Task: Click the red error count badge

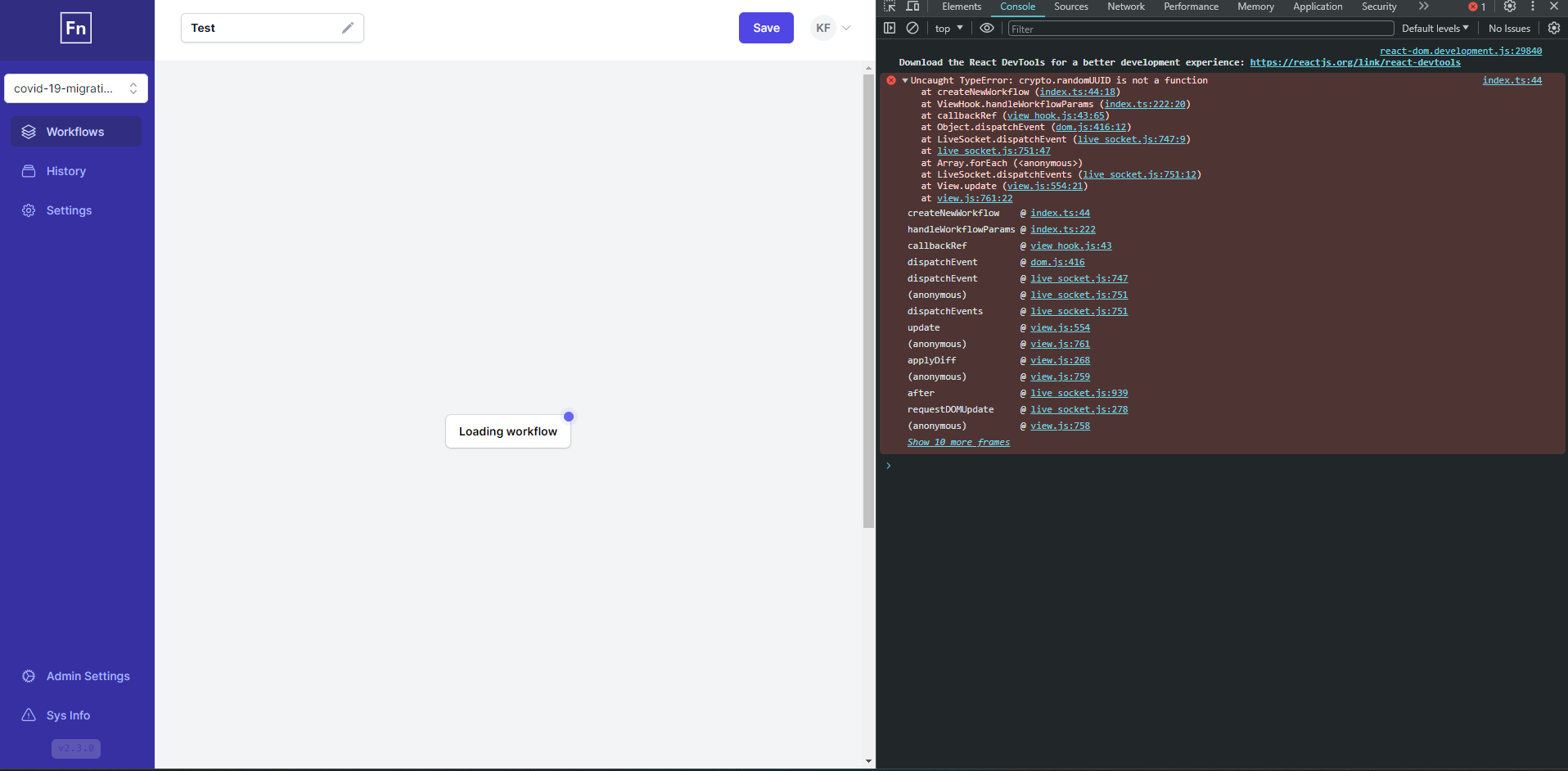Action: point(1476,7)
